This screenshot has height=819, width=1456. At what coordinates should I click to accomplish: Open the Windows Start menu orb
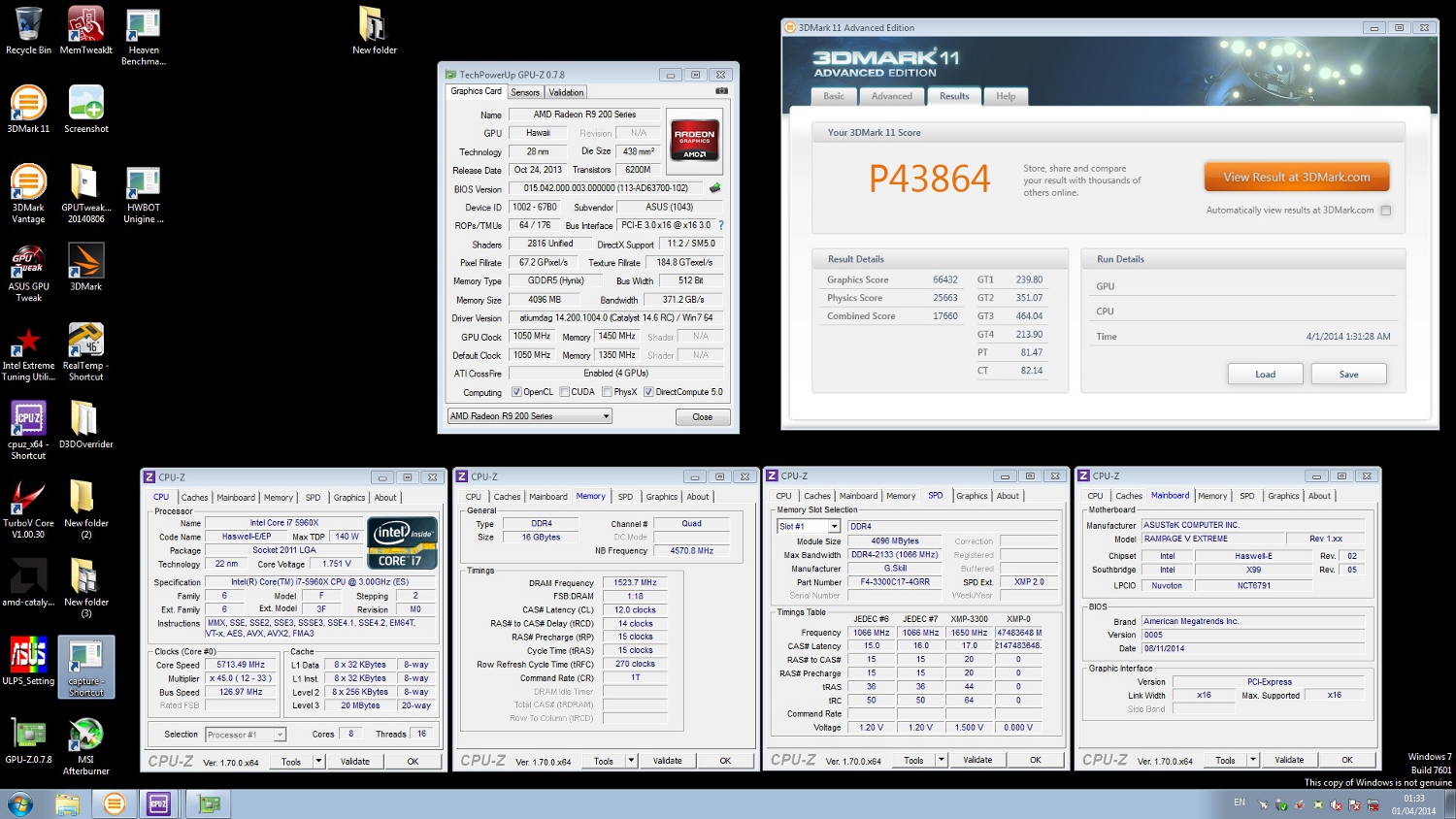pyautogui.click(x=20, y=803)
